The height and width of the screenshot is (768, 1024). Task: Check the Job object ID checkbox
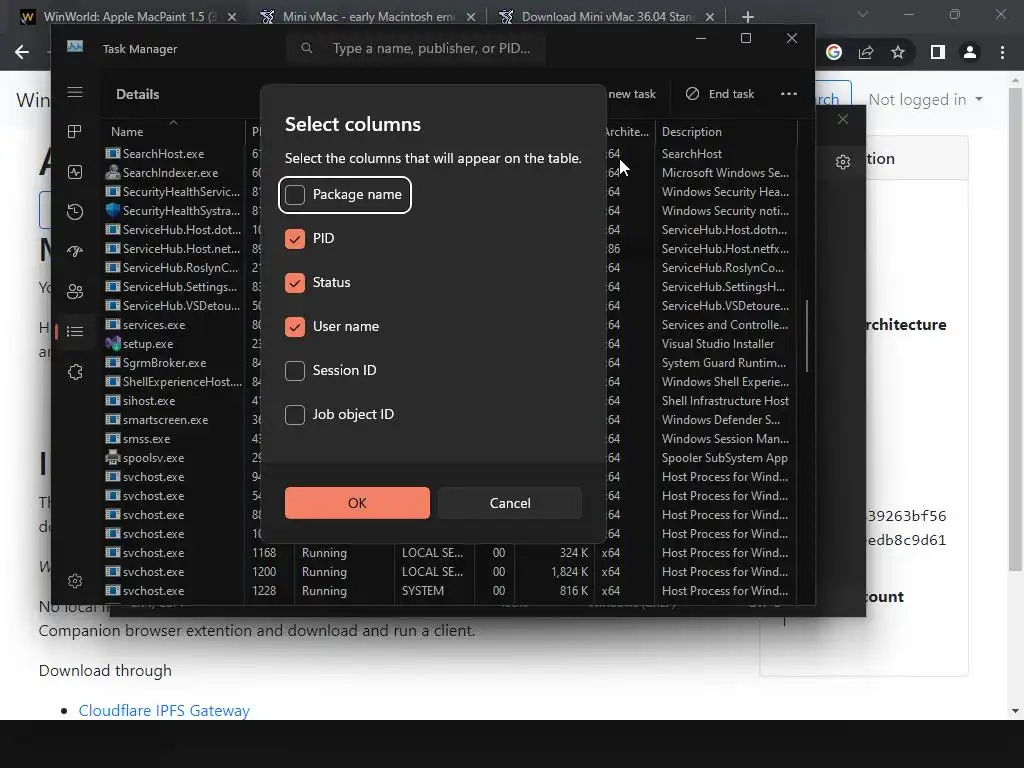point(295,415)
